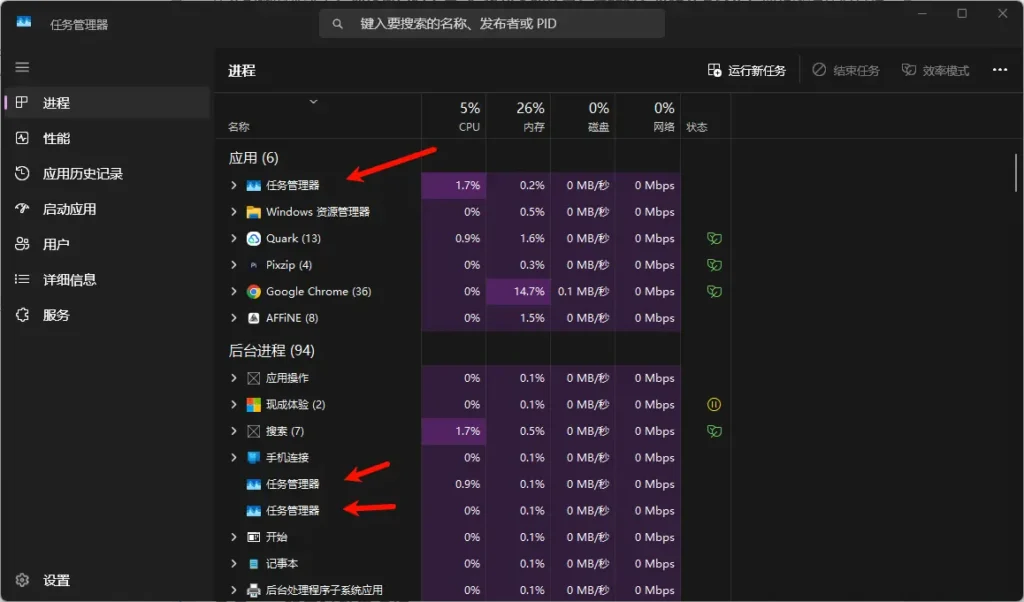The width and height of the screenshot is (1024, 602).
Task: Click the efficiency leaf icon beside Quark
Action: tap(714, 238)
